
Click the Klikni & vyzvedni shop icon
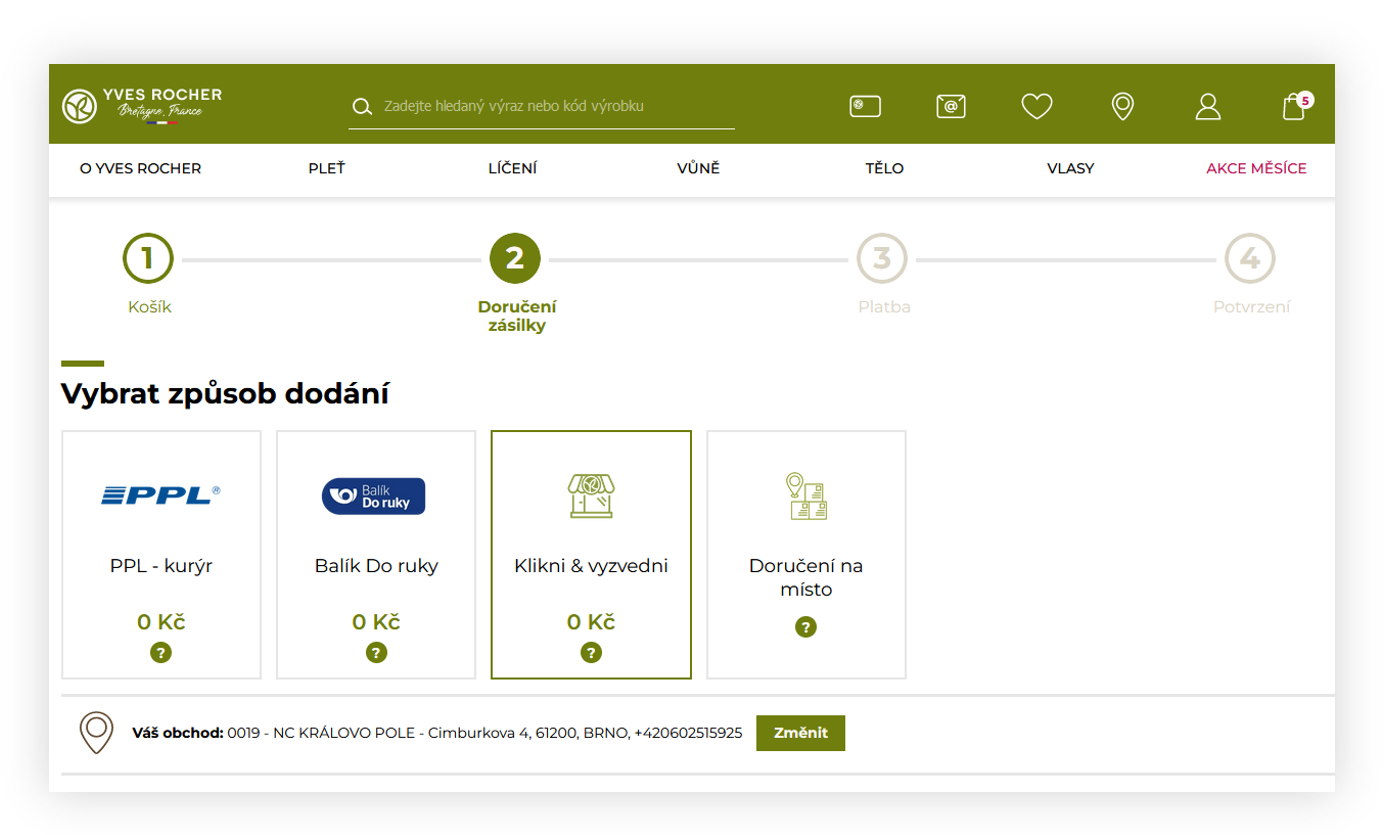(590, 495)
